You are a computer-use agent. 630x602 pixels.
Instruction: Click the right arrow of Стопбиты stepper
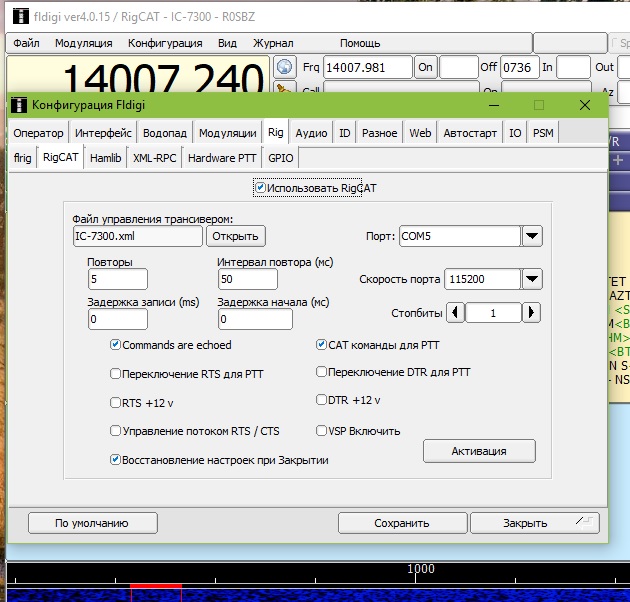[531, 313]
